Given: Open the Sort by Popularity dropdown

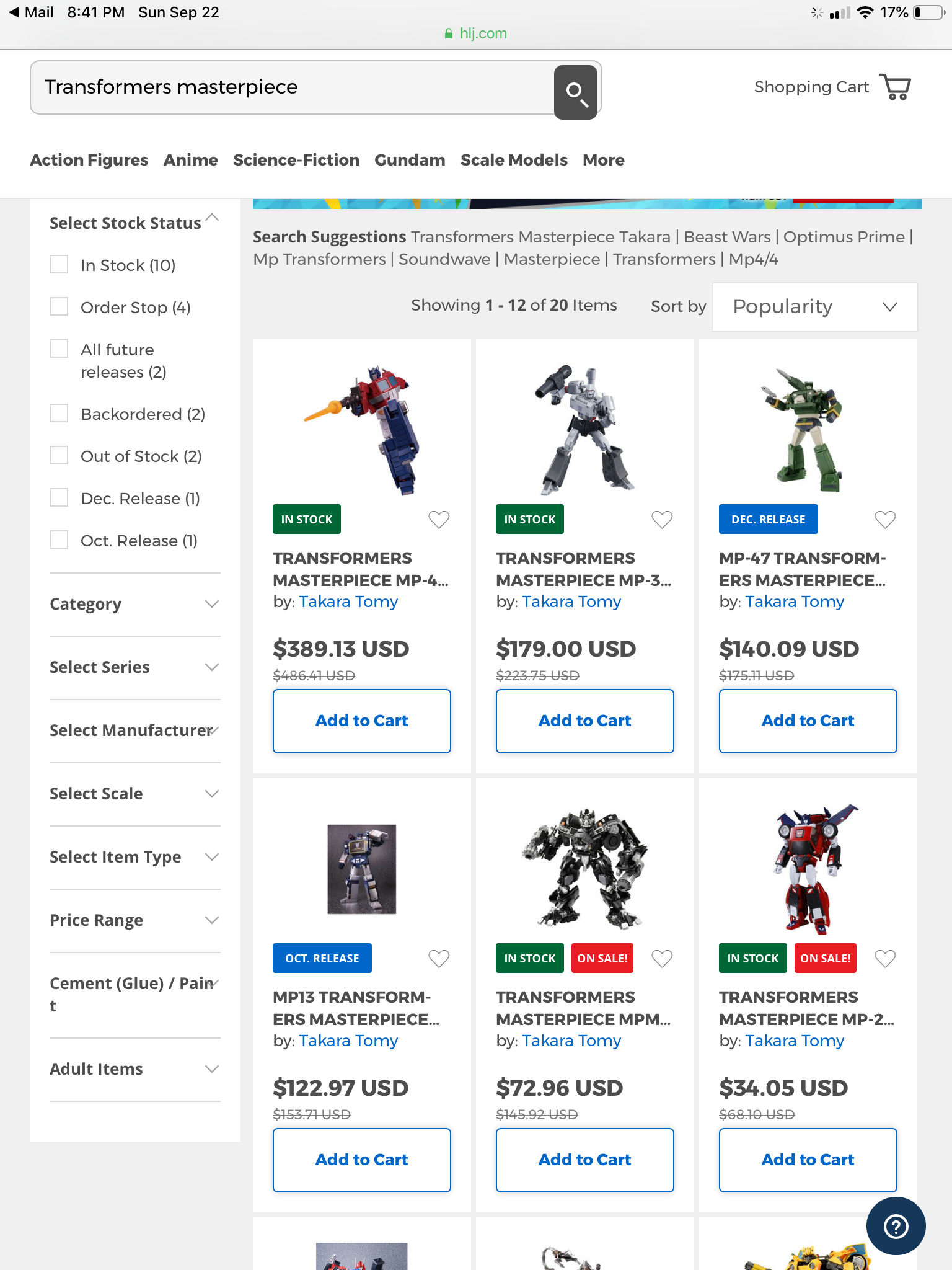Looking at the screenshot, I should [x=814, y=307].
